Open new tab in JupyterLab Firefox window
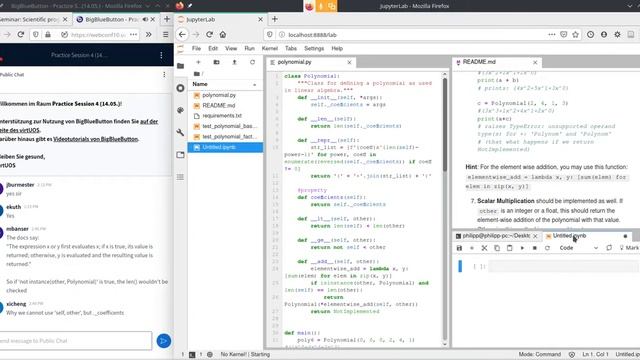 [275, 19]
